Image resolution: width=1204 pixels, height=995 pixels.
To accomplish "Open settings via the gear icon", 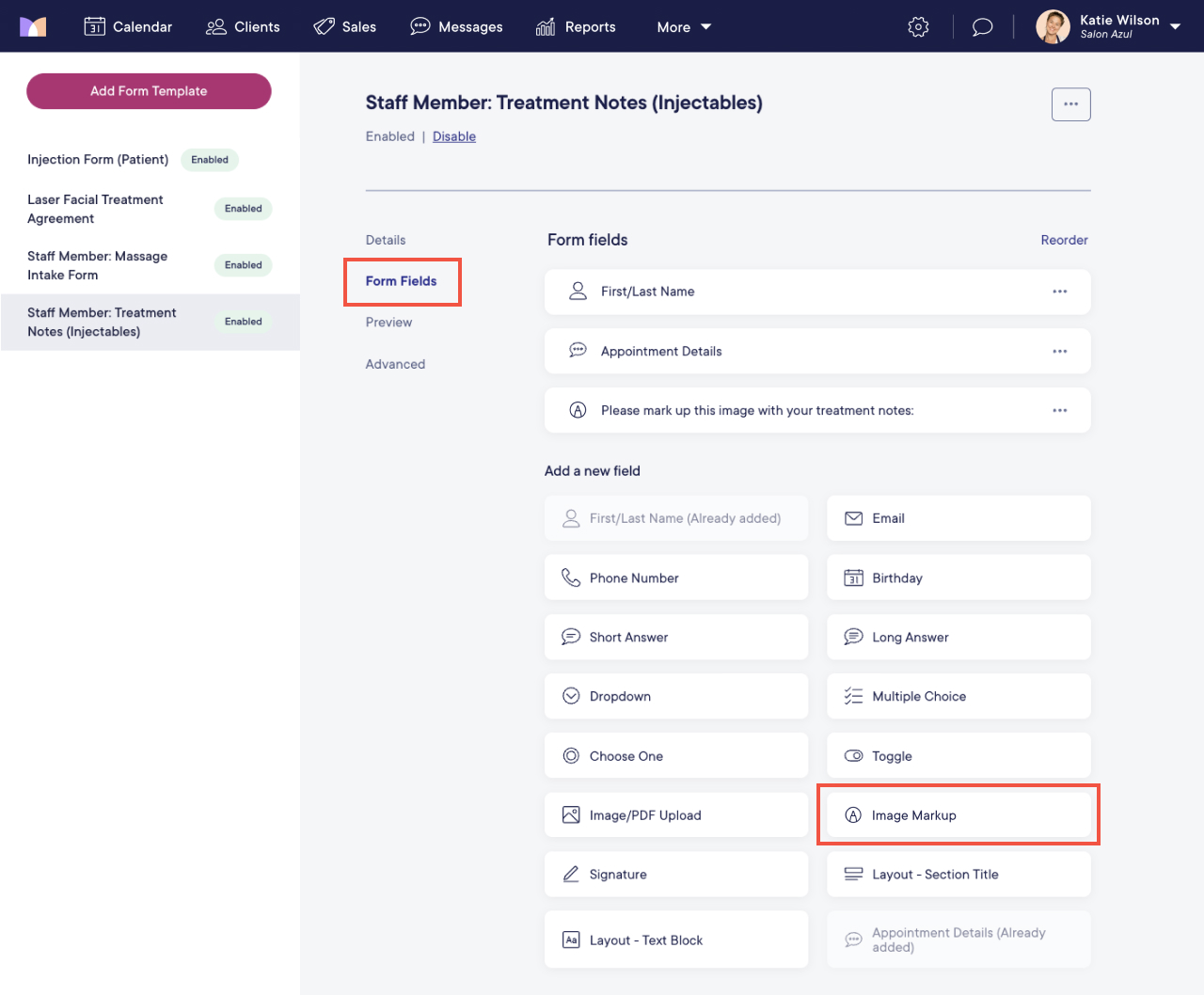I will [918, 26].
